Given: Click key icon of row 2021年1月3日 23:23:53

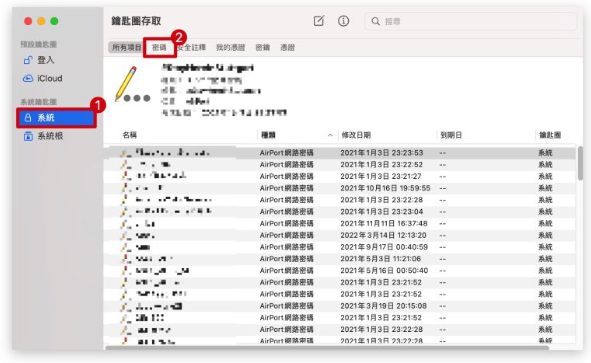Looking at the screenshot, I should 126,153.
